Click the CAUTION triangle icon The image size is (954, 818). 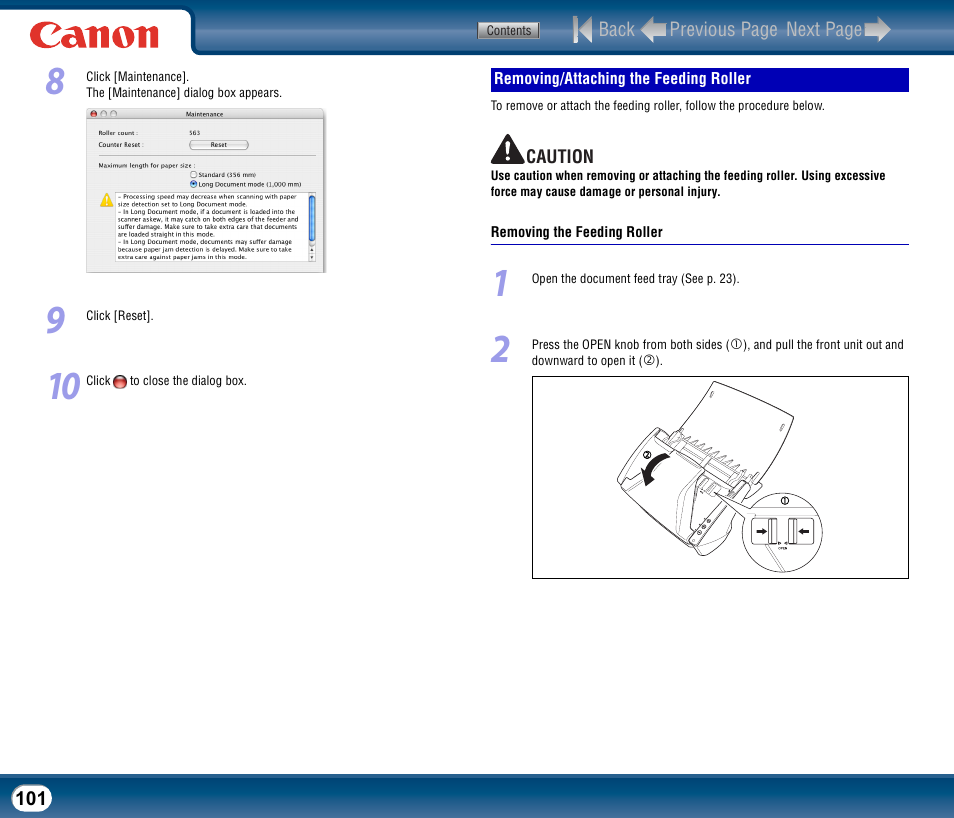coord(507,149)
